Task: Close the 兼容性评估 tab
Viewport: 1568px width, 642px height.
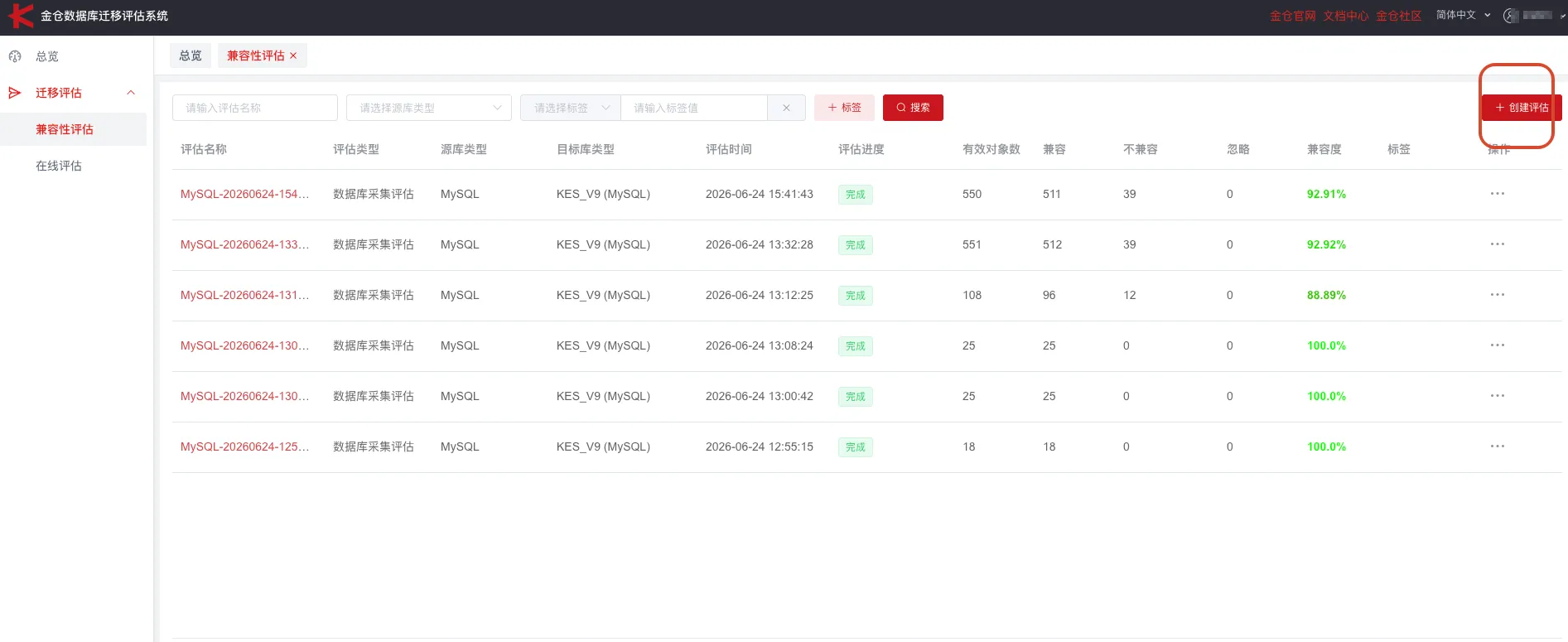Action: [x=293, y=56]
